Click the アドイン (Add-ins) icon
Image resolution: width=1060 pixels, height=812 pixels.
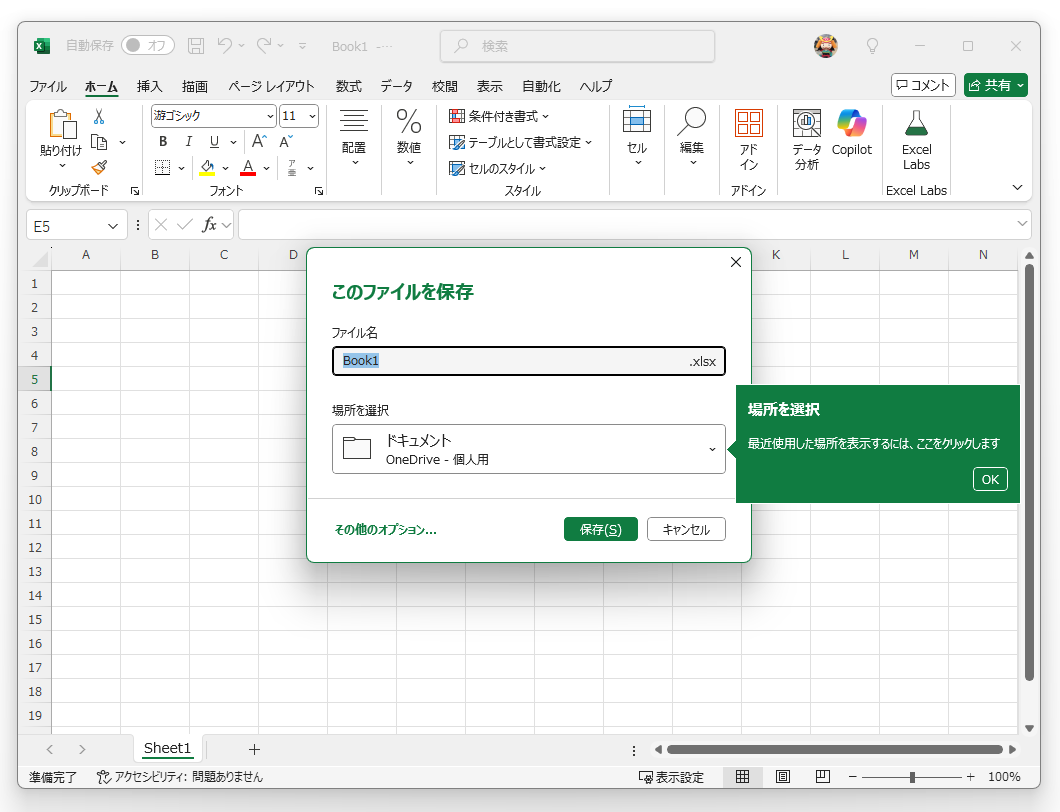(748, 135)
